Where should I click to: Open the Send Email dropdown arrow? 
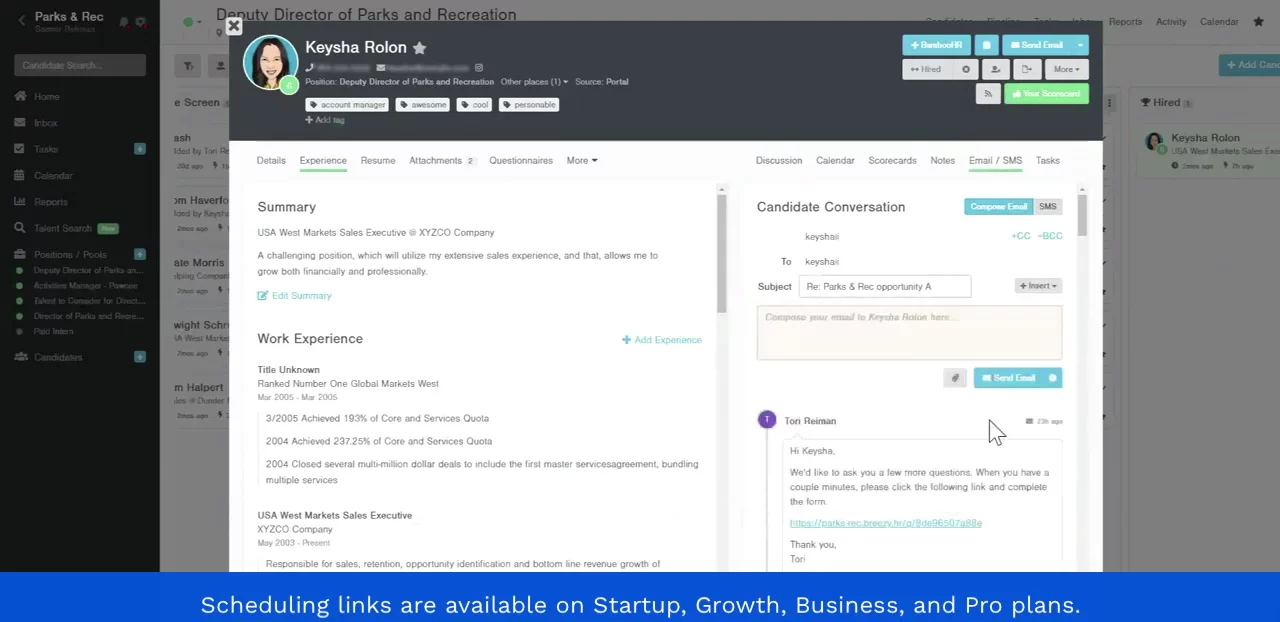1080,45
